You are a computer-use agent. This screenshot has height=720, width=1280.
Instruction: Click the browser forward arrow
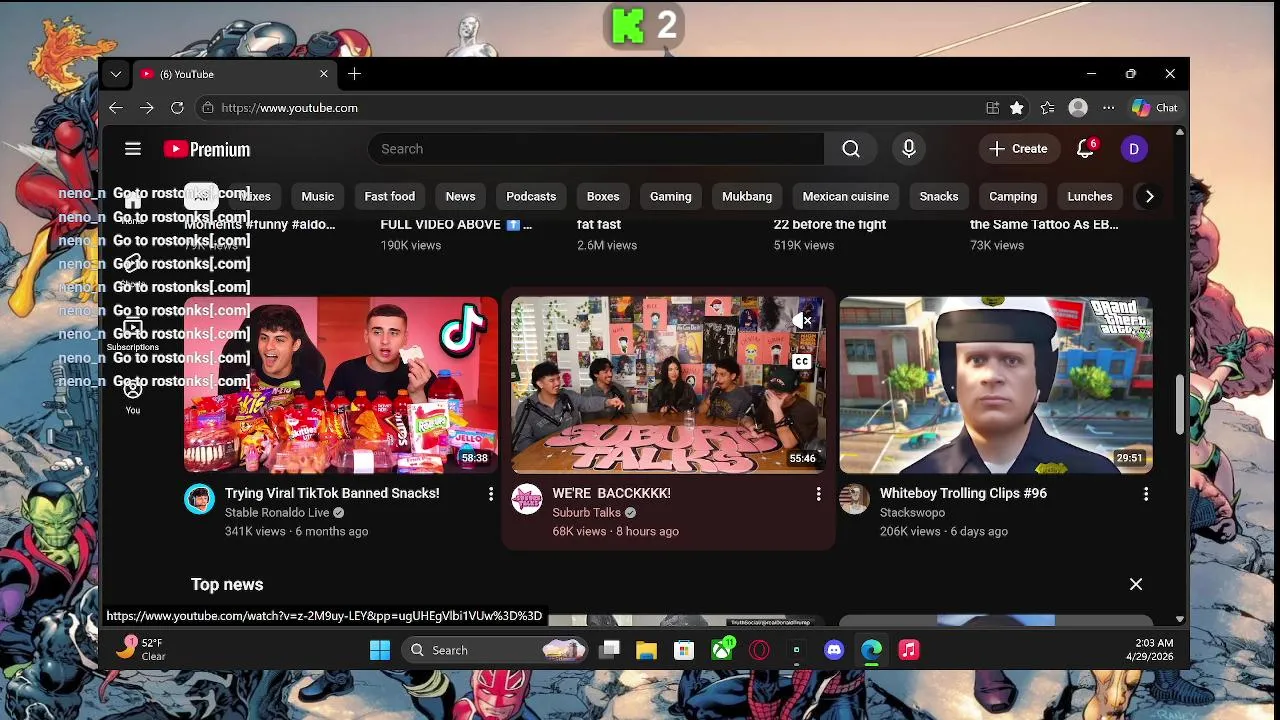coord(147,108)
